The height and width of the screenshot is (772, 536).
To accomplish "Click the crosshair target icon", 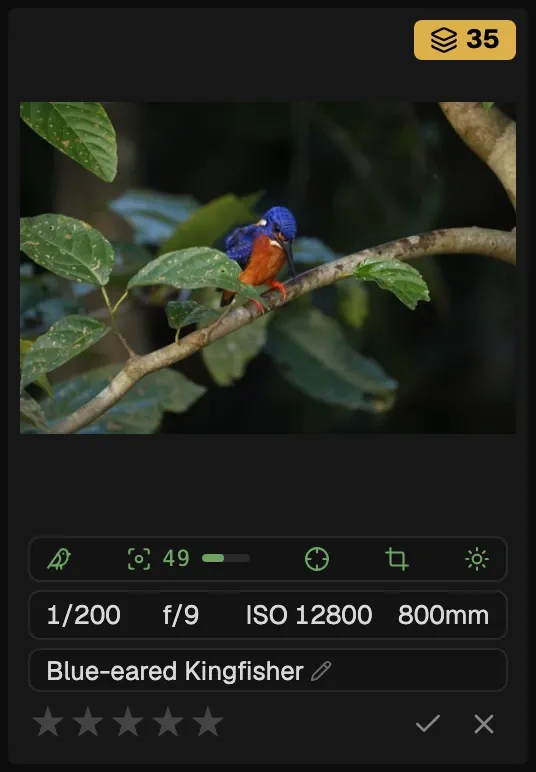I will 317,559.
